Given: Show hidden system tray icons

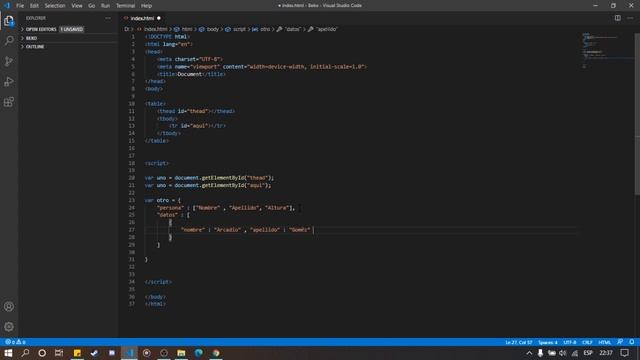Looking at the screenshot, I should (529, 353).
